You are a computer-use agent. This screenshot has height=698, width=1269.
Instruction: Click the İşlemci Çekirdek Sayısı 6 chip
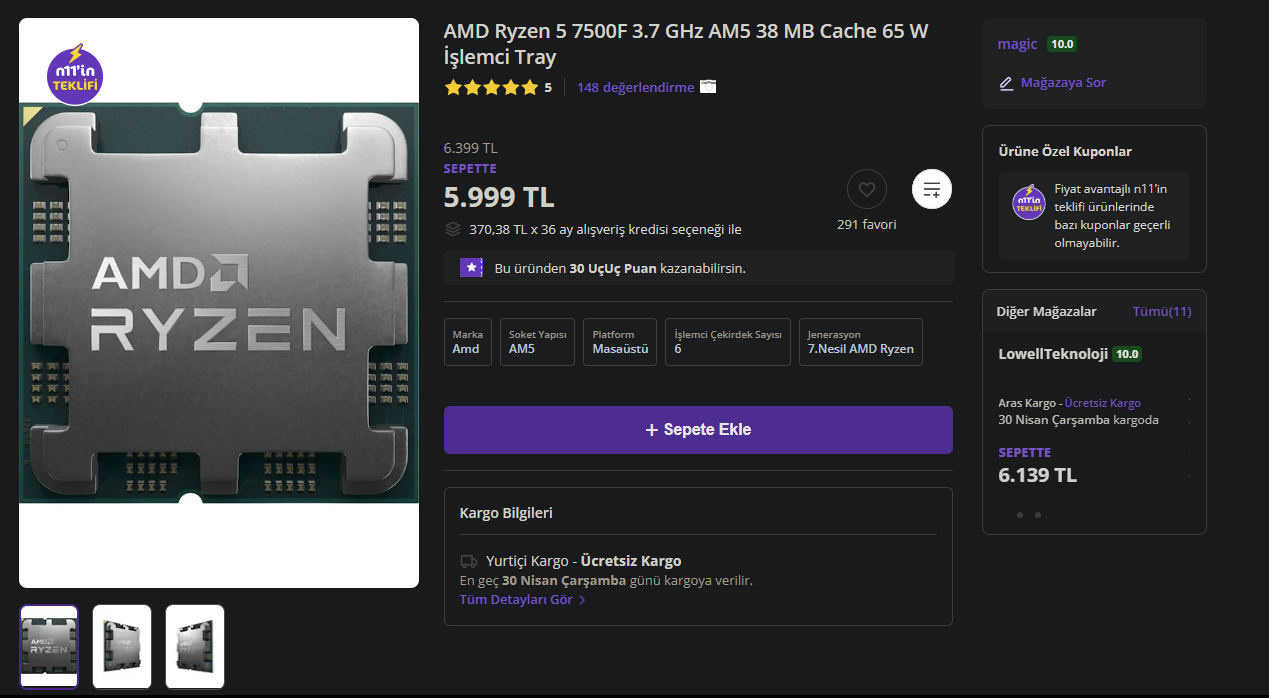click(x=727, y=342)
